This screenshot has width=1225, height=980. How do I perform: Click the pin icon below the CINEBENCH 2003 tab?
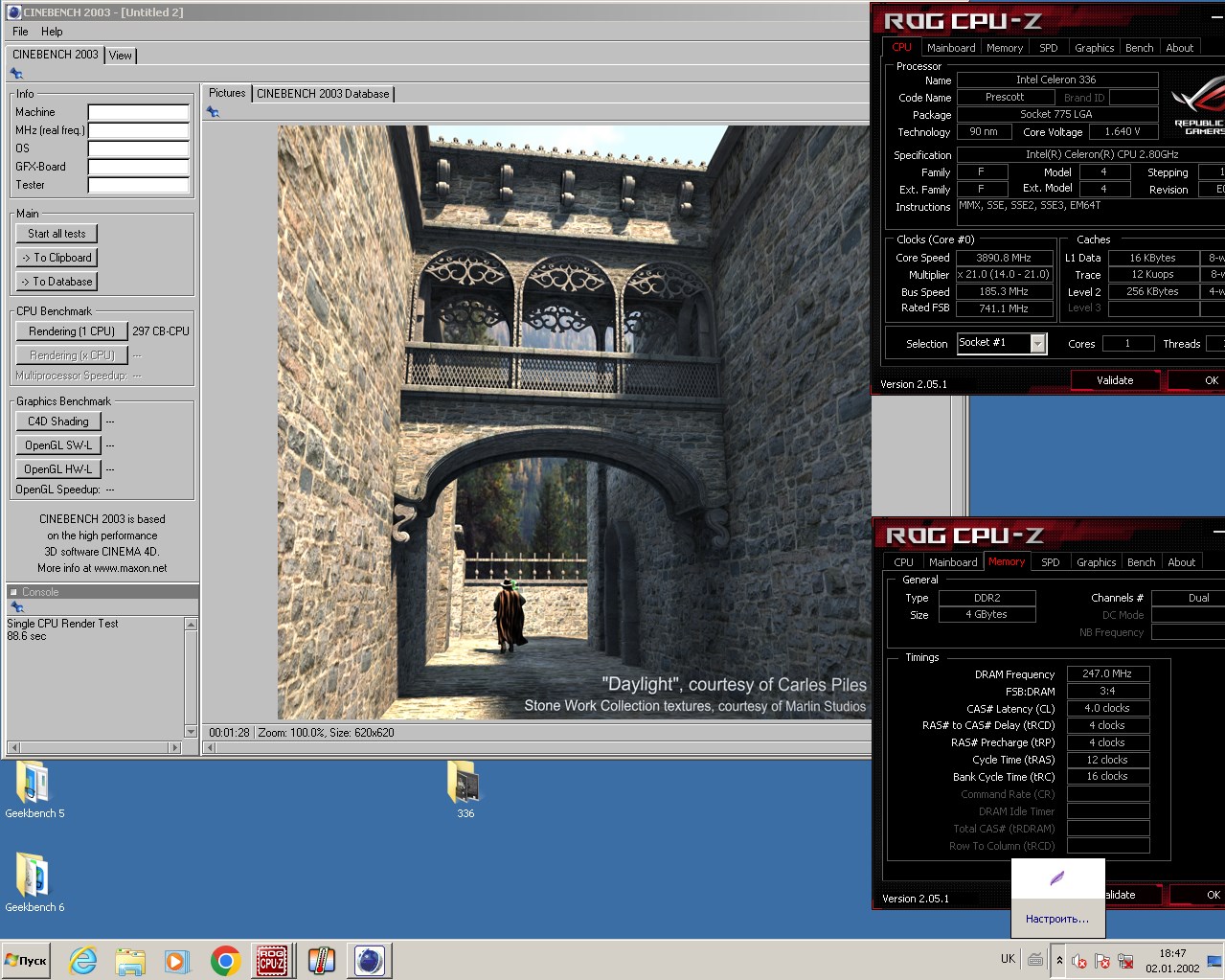(x=16, y=74)
